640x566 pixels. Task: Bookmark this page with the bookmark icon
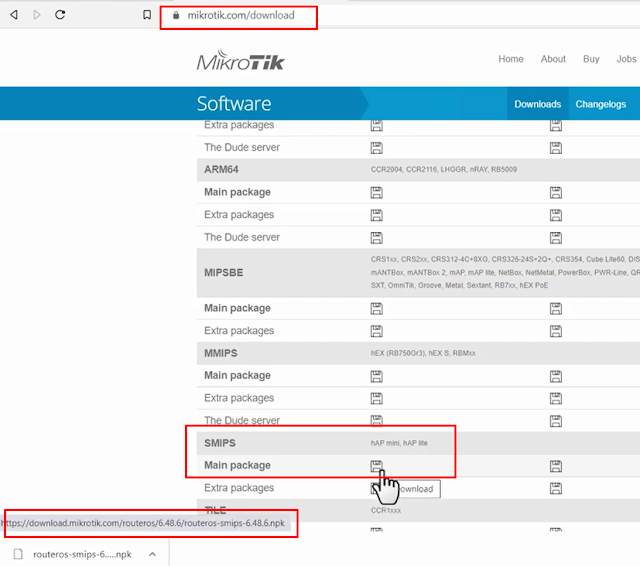click(147, 15)
